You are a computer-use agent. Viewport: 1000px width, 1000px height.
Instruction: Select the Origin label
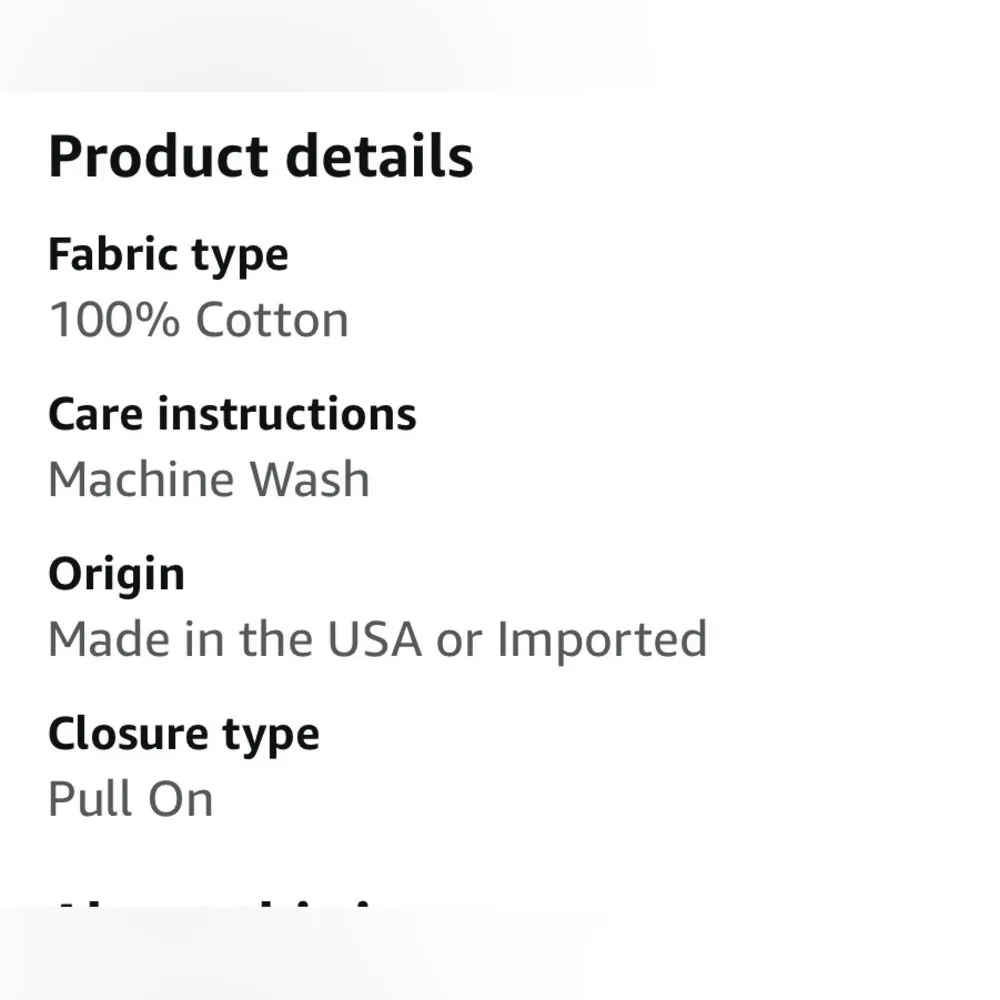116,574
